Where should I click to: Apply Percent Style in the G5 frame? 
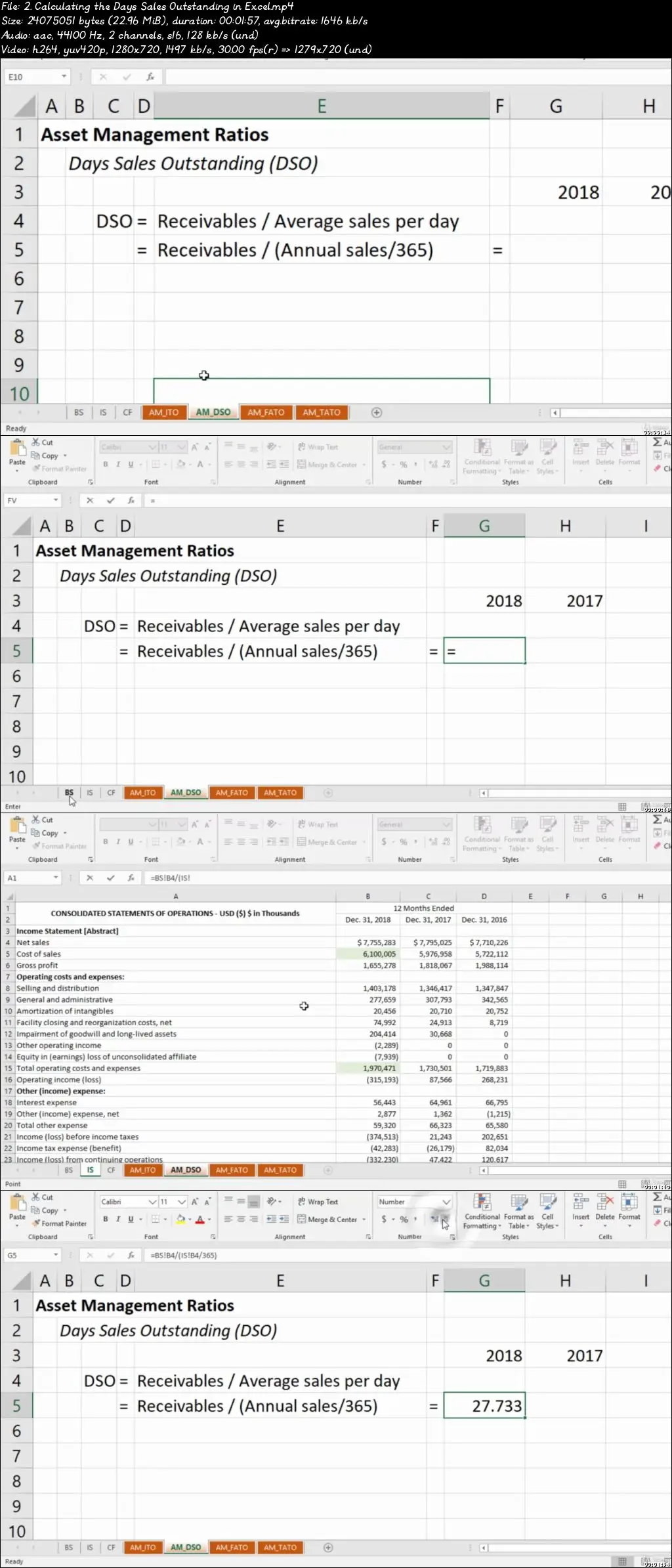[404, 1219]
